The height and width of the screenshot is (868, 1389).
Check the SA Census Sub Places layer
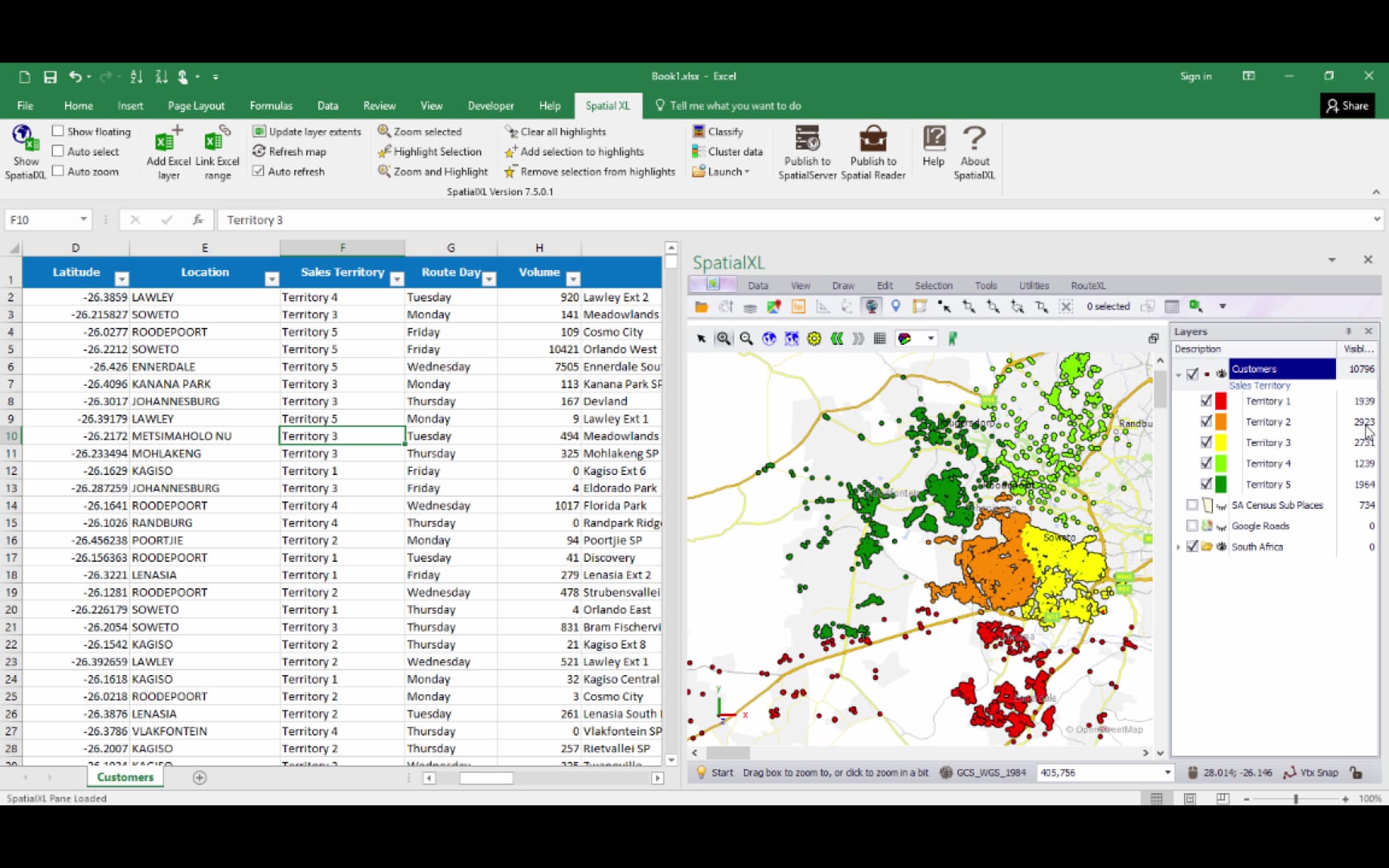(1192, 505)
